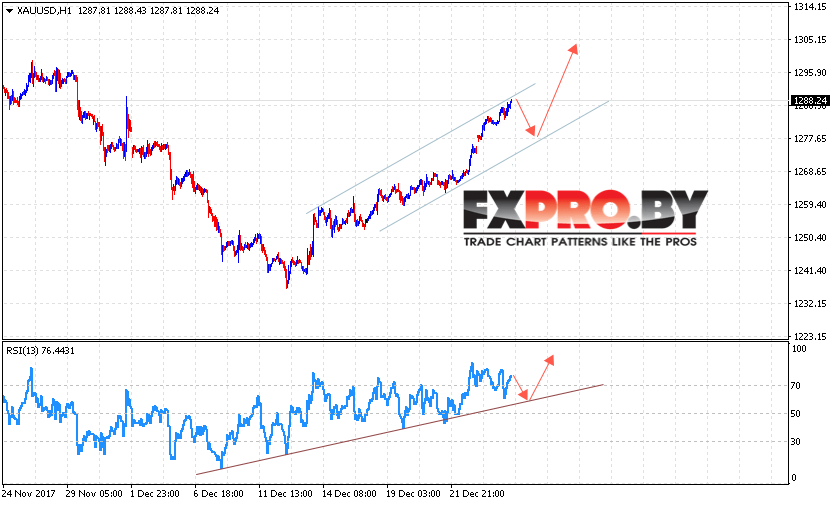The width and height of the screenshot is (831, 505).
Task: Select the 29 Nov 05:00 time label
Action: click(94, 493)
